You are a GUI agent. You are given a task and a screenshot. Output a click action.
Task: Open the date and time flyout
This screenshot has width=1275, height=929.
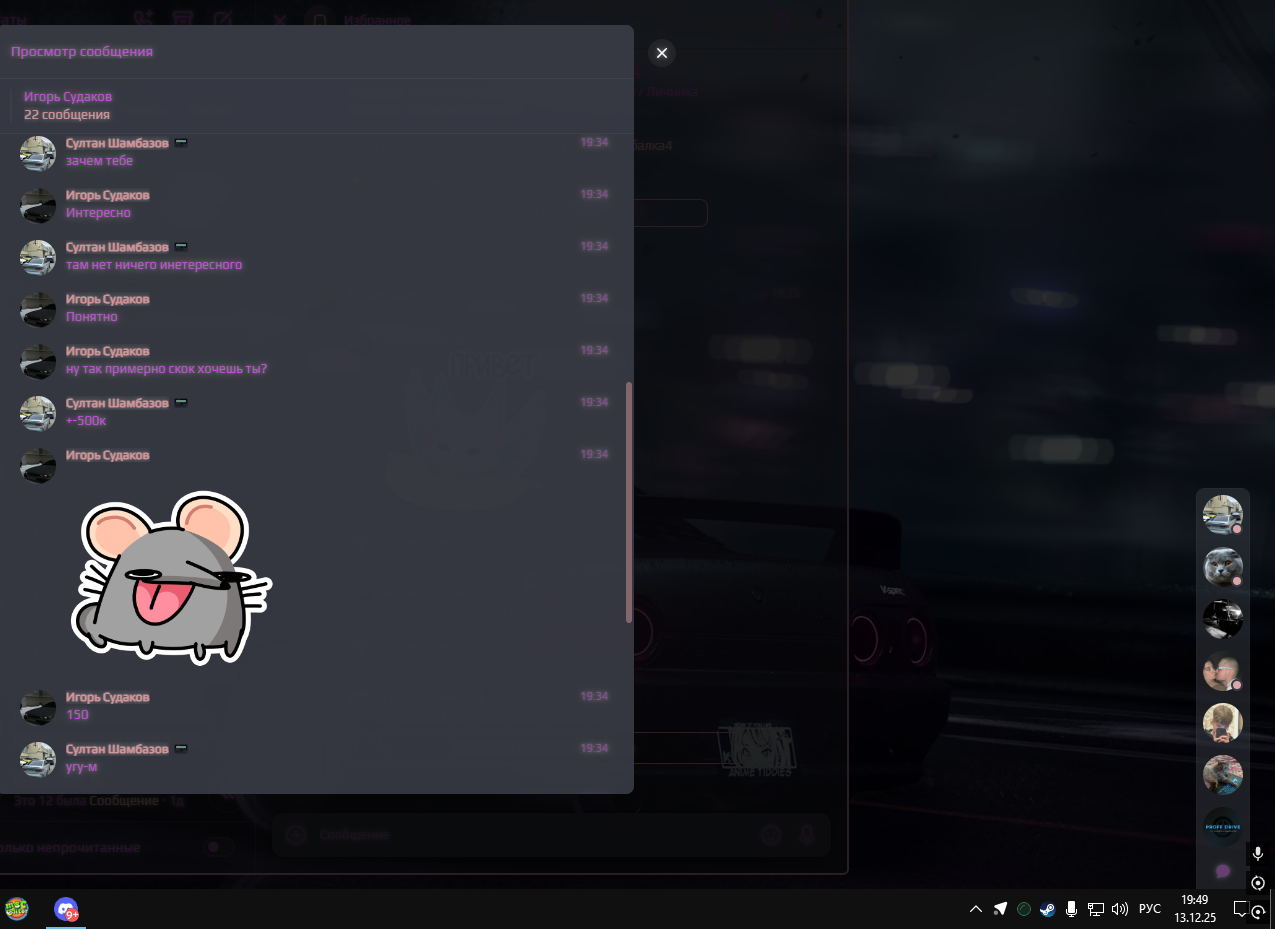[1194, 908]
